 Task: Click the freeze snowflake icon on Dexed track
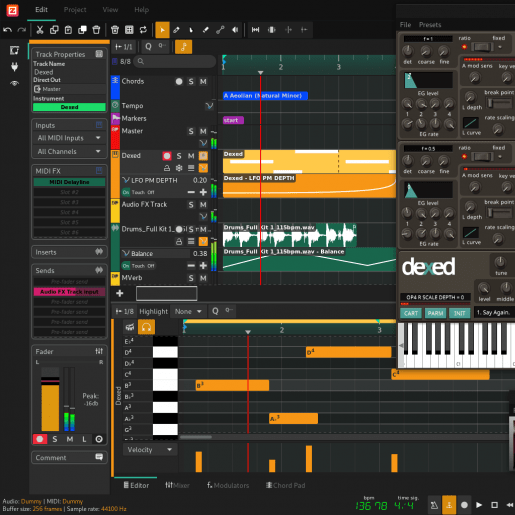(179, 168)
